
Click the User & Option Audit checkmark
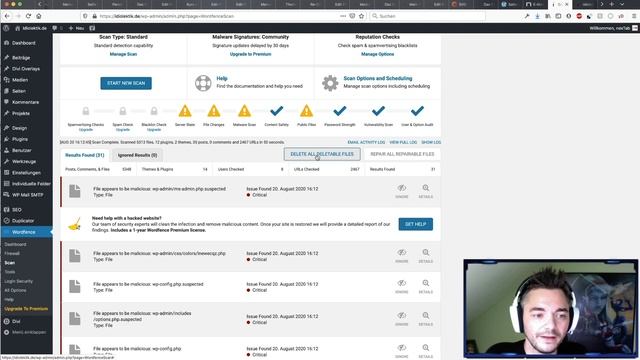coord(417,111)
